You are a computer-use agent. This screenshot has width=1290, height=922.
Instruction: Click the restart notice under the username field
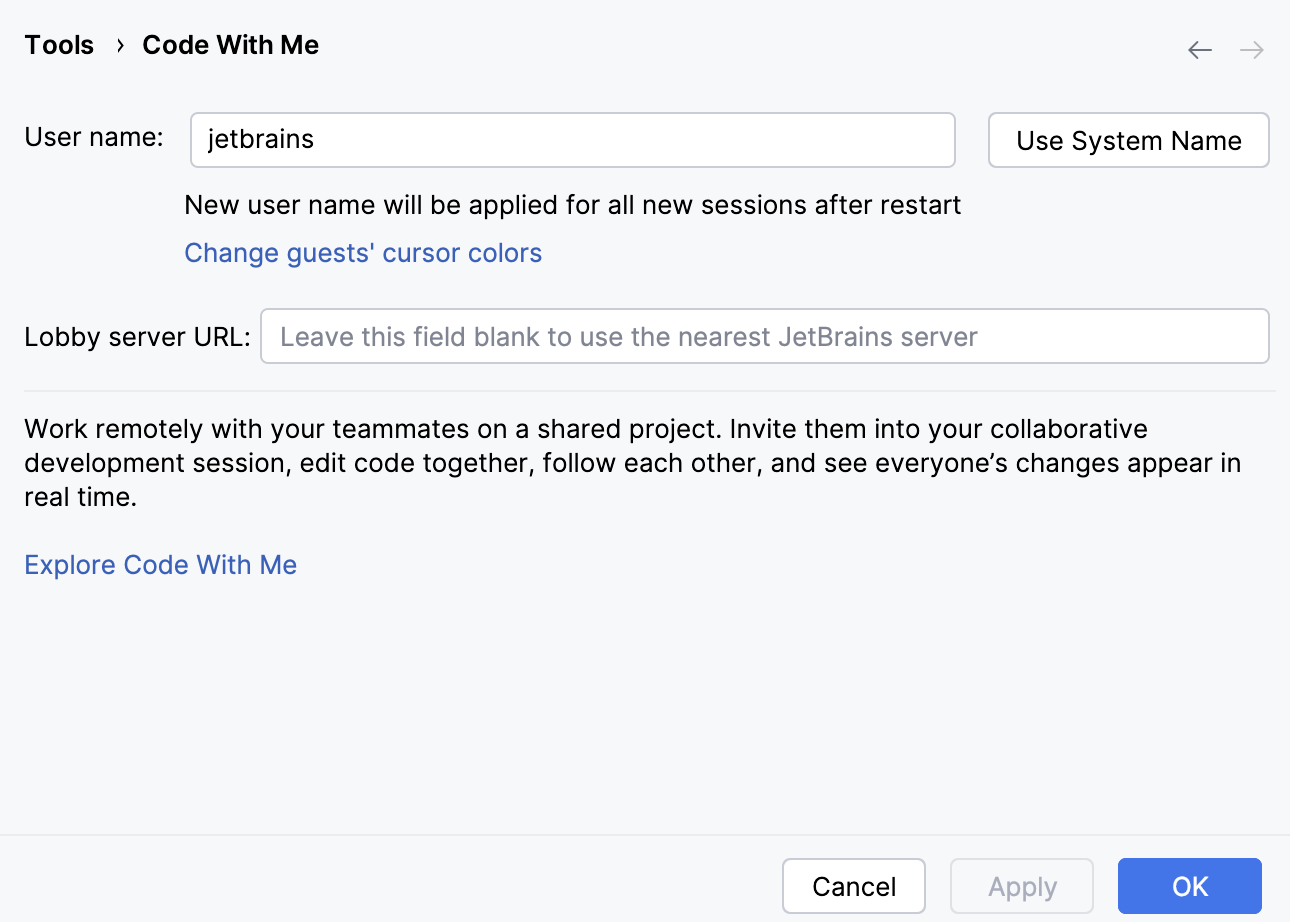pyautogui.click(x=572, y=204)
